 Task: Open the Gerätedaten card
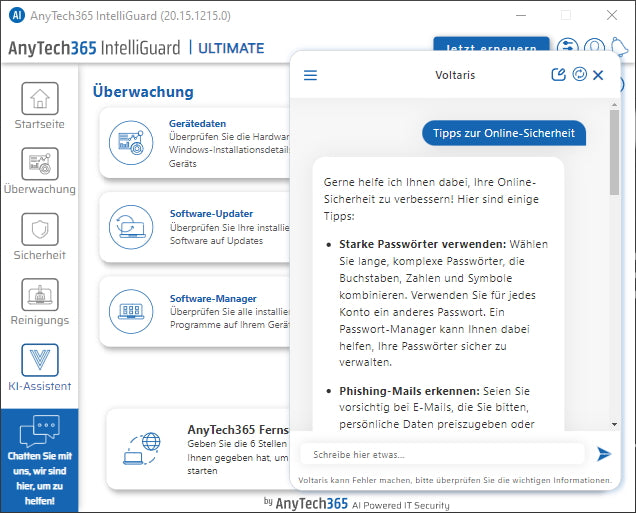point(195,143)
